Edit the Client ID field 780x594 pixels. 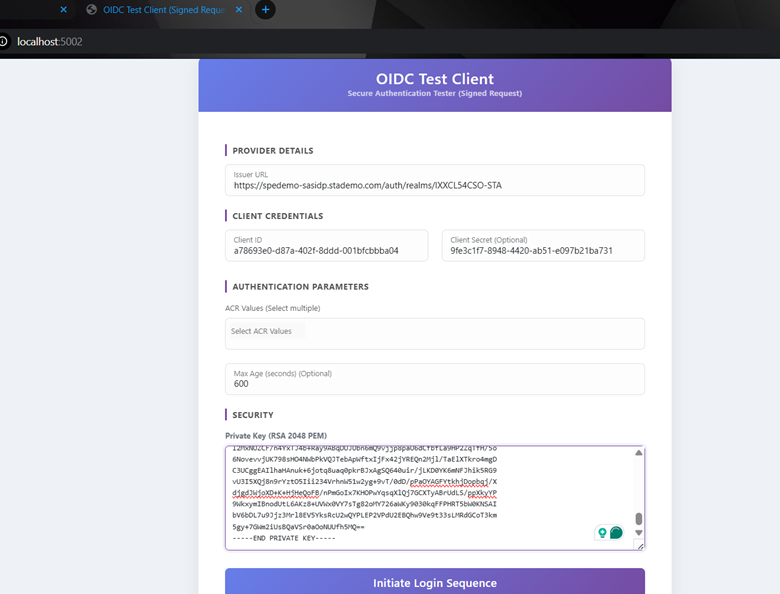pyautogui.click(x=326, y=245)
